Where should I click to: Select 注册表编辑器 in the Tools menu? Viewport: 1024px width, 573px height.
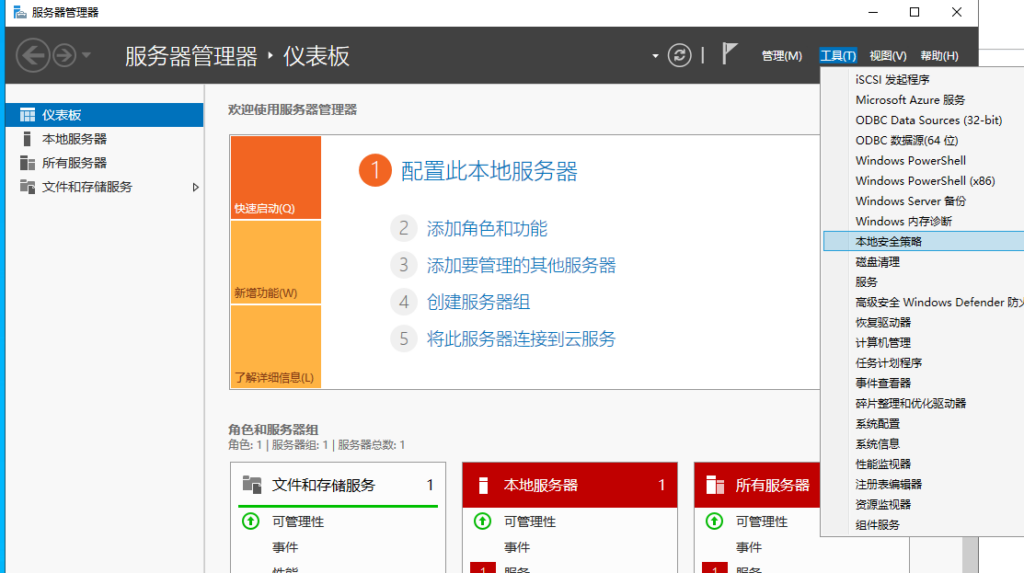889,484
